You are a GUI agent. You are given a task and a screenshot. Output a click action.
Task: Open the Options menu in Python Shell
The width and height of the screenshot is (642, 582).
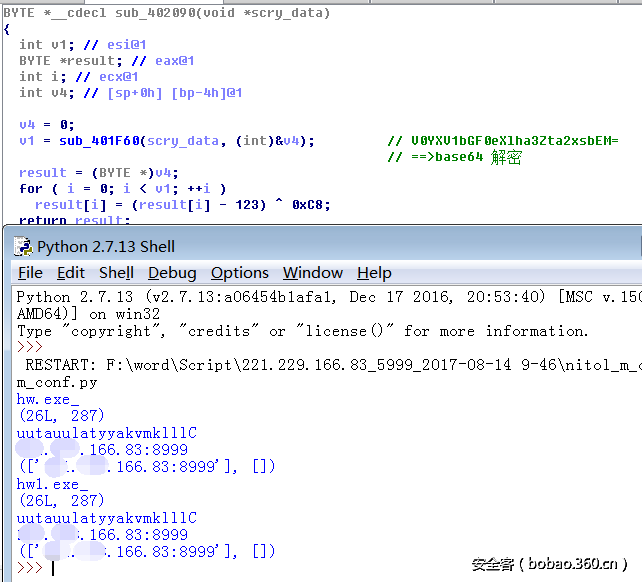(240, 273)
